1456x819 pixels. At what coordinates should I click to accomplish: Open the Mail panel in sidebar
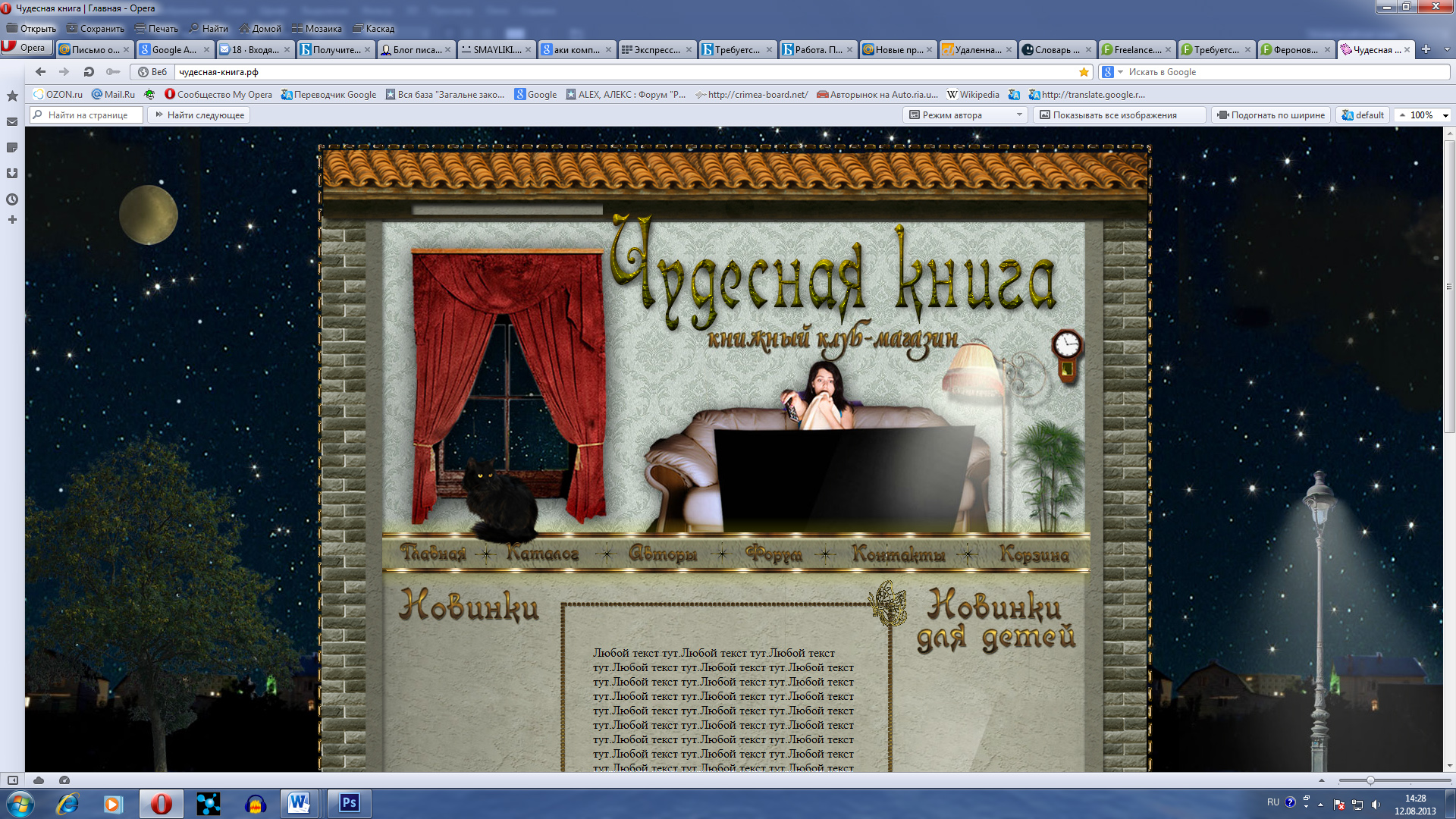[x=12, y=121]
